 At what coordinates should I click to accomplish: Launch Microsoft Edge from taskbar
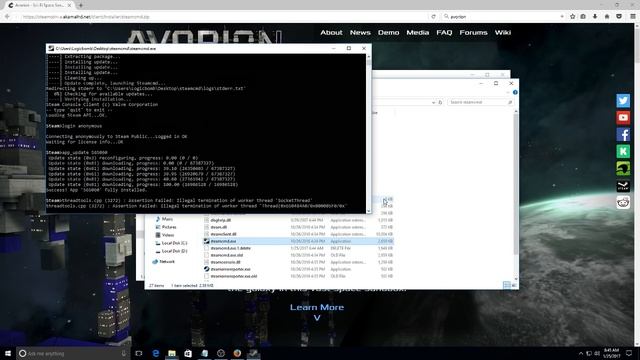[156, 353]
